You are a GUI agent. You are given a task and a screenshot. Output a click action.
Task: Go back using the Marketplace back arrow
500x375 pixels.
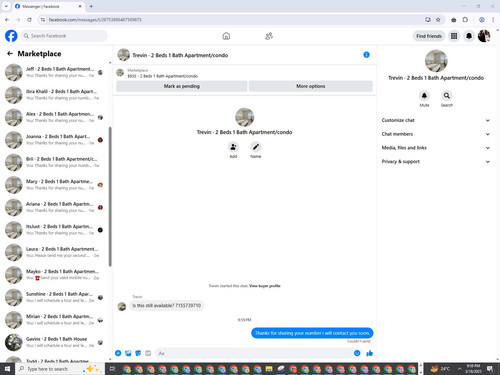(x=10, y=53)
